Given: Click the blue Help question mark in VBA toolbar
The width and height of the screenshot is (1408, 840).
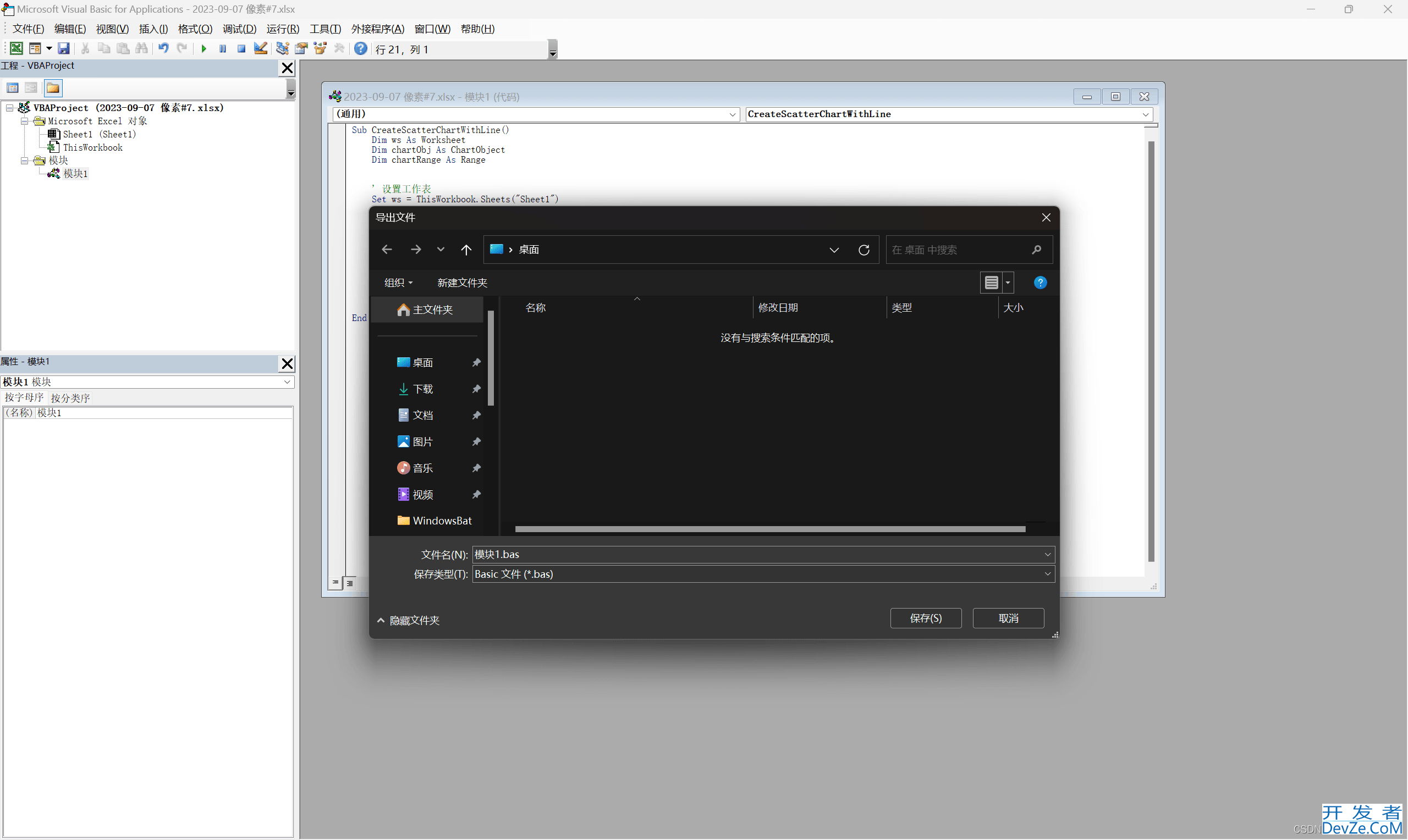Looking at the screenshot, I should (x=361, y=49).
